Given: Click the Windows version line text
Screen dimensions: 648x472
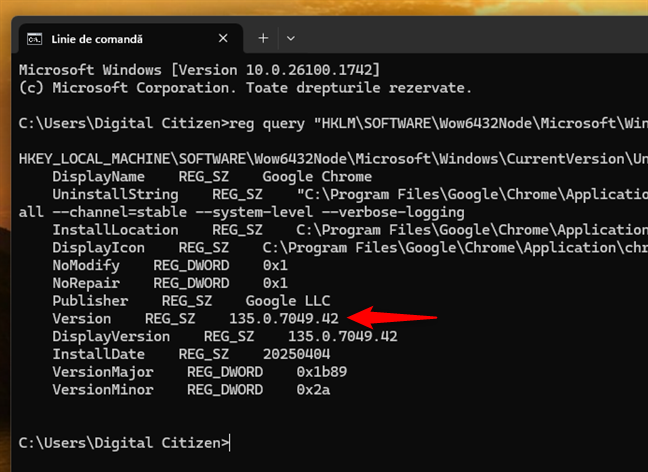Looking at the screenshot, I should [199, 70].
